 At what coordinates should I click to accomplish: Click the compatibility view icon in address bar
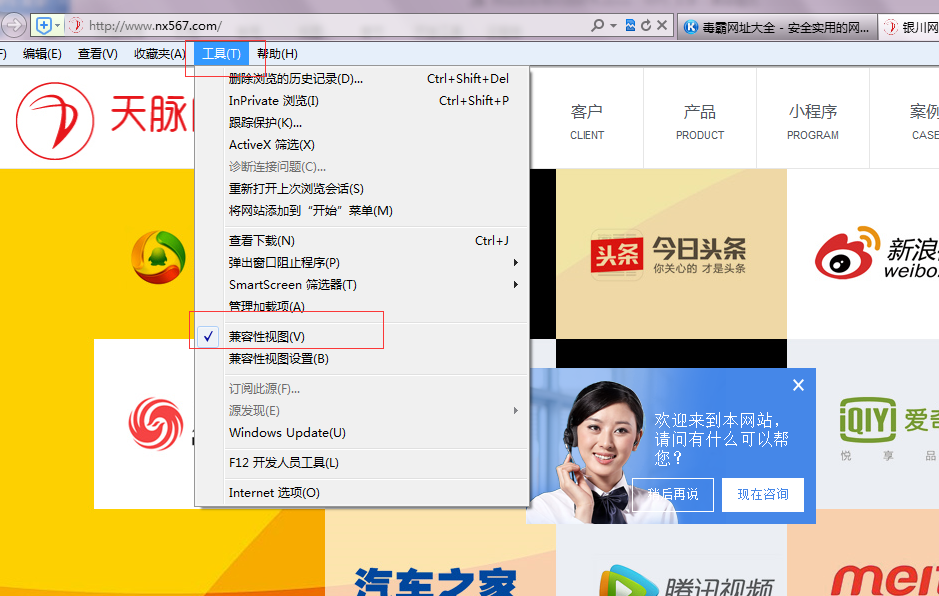click(630, 25)
